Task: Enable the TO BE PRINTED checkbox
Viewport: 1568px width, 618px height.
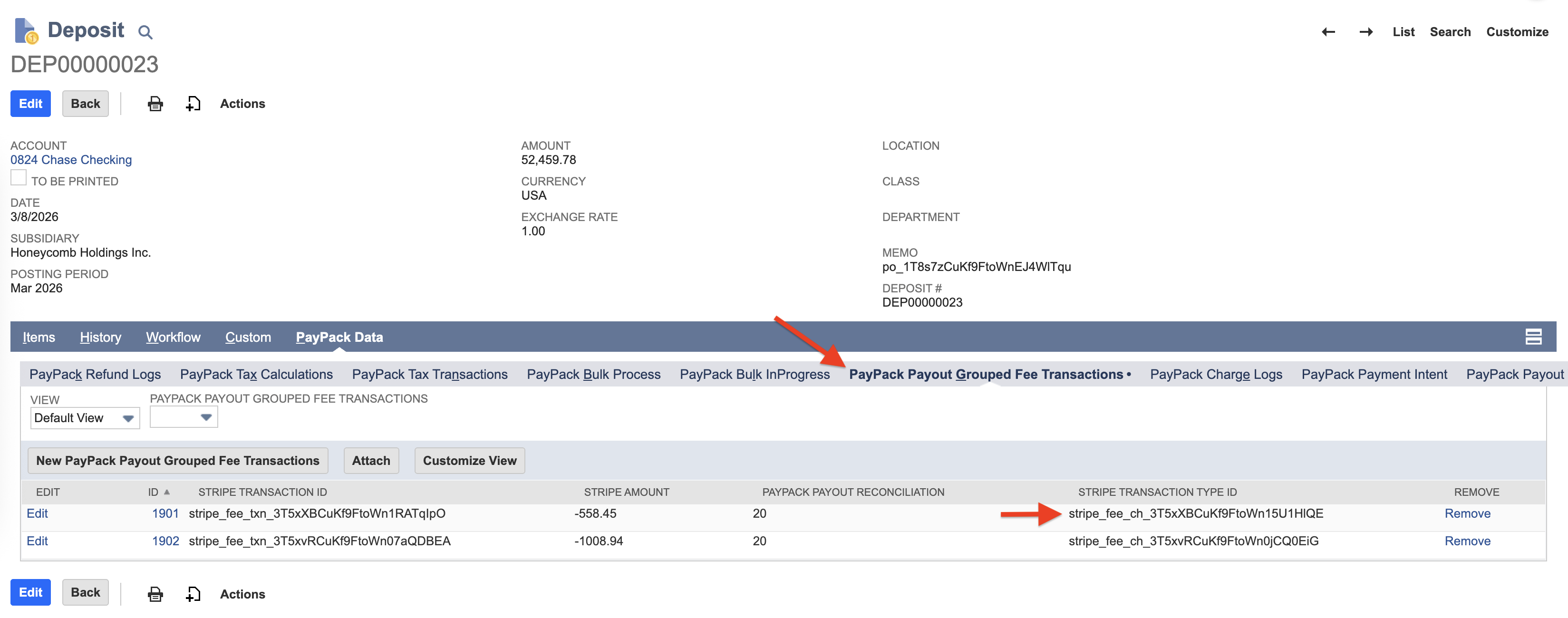Action: pos(18,177)
